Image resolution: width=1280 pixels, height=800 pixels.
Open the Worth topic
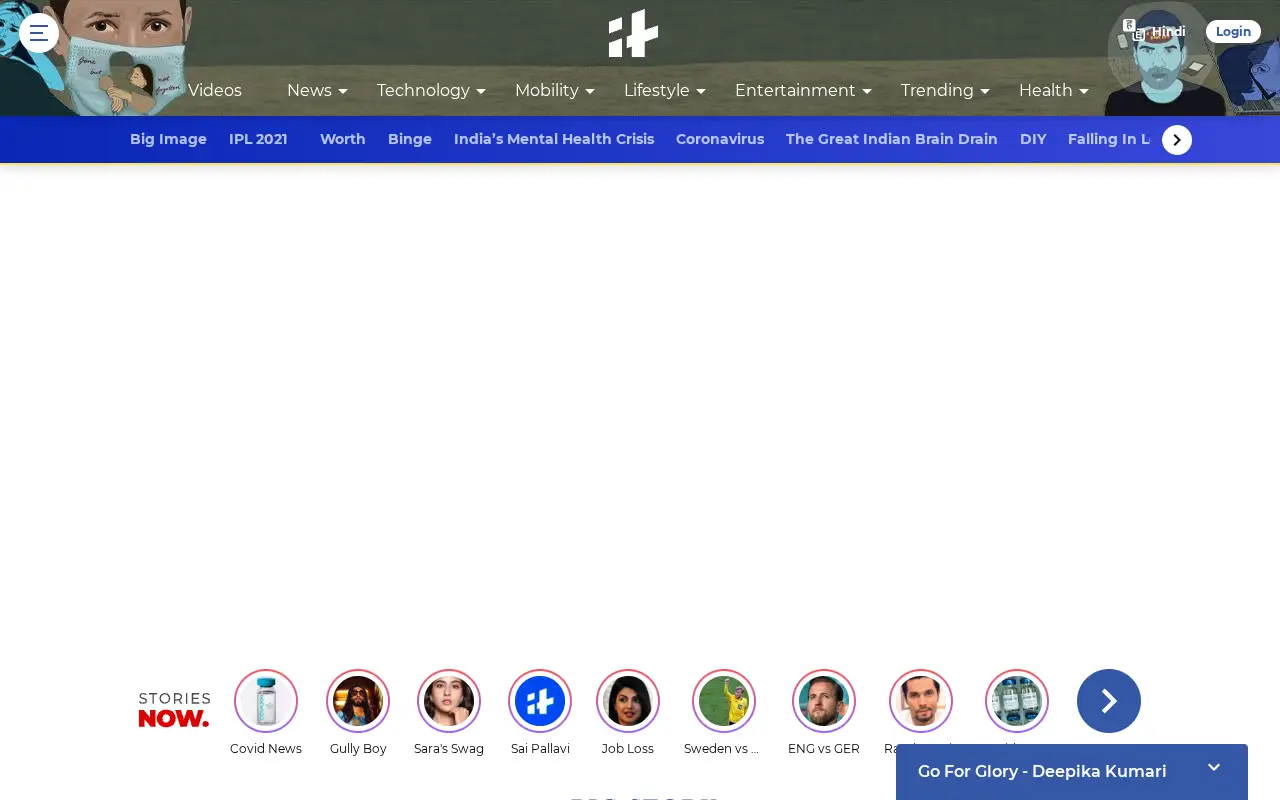tap(342, 139)
